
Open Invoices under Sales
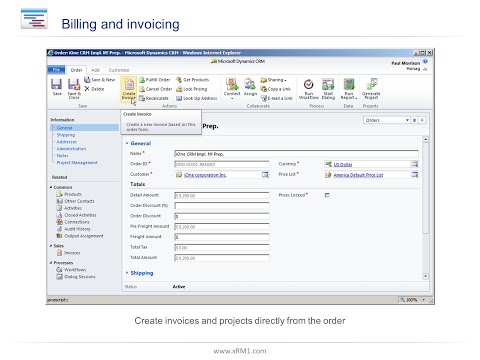tap(68, 253)
